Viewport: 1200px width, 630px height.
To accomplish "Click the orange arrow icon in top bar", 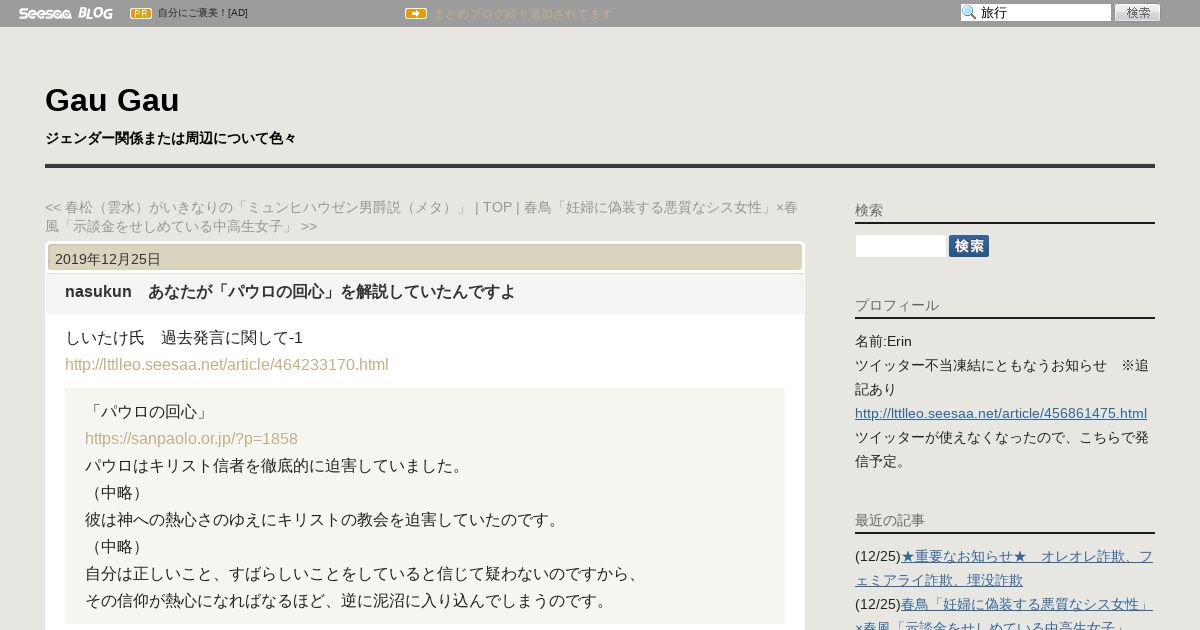I will 416,13.
